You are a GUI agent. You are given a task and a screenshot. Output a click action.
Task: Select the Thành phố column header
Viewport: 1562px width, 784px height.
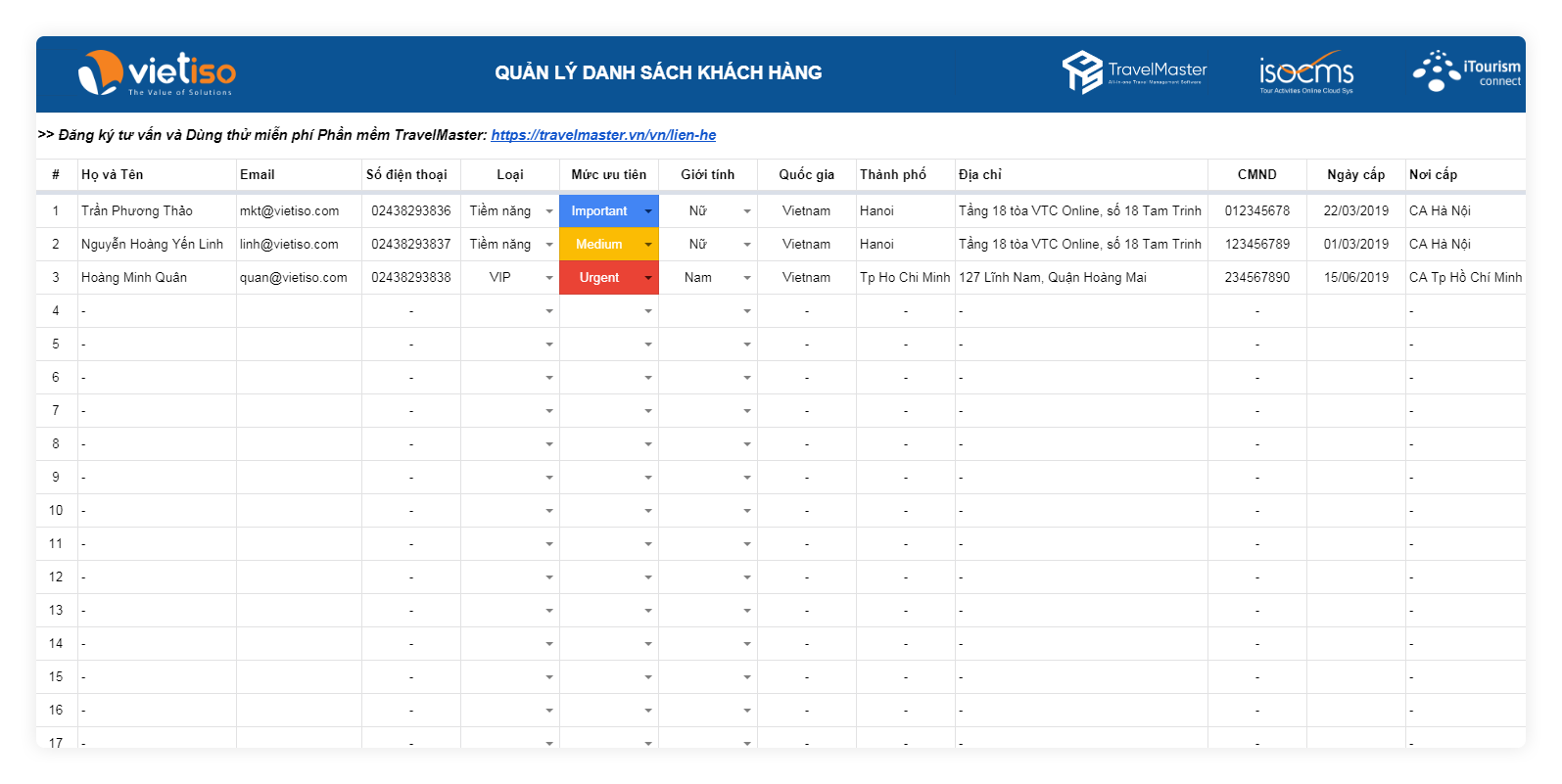pos(906,174)
